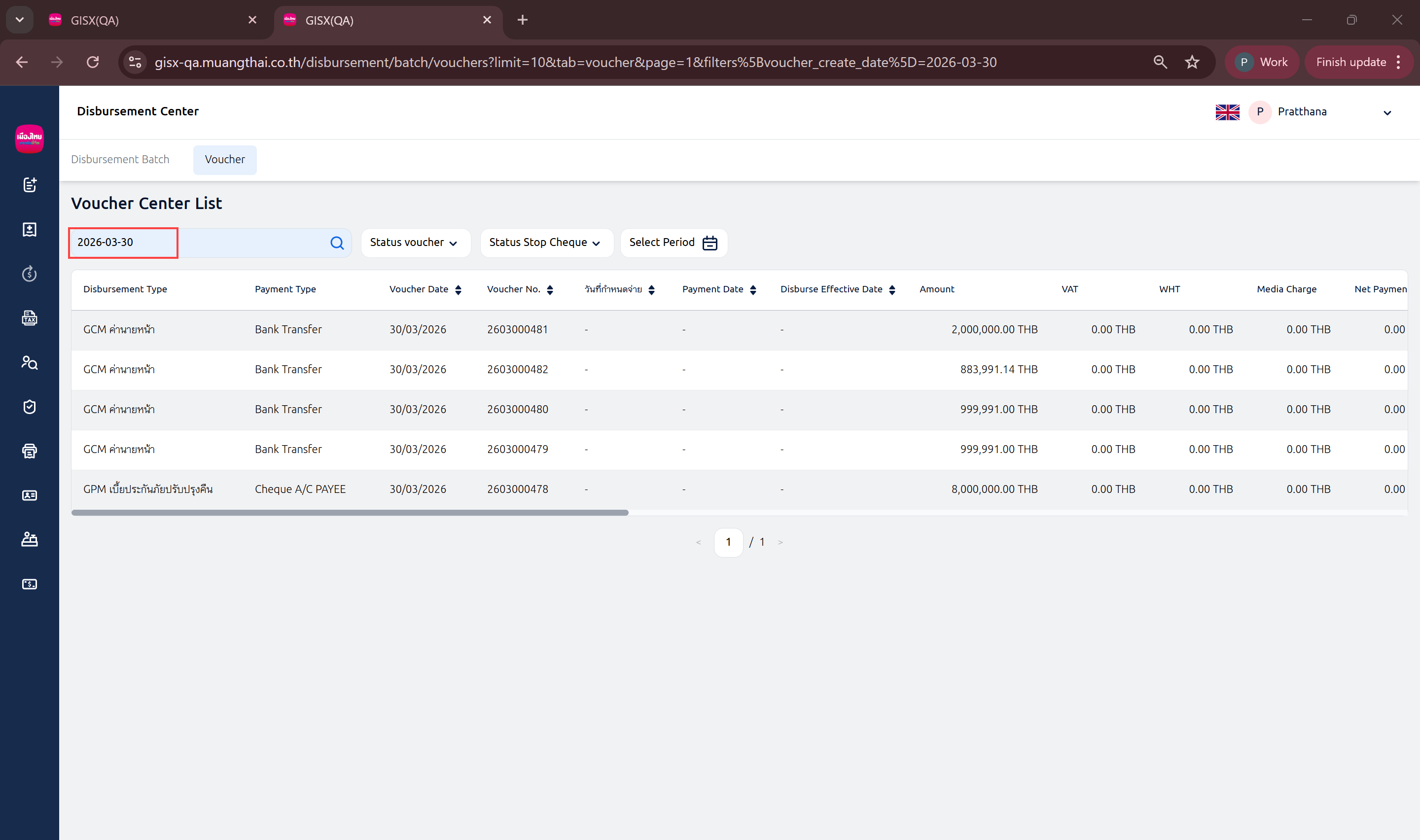Toggle sort on Voucher No. column
The image size is (1420, 840).
click(550, 290)
